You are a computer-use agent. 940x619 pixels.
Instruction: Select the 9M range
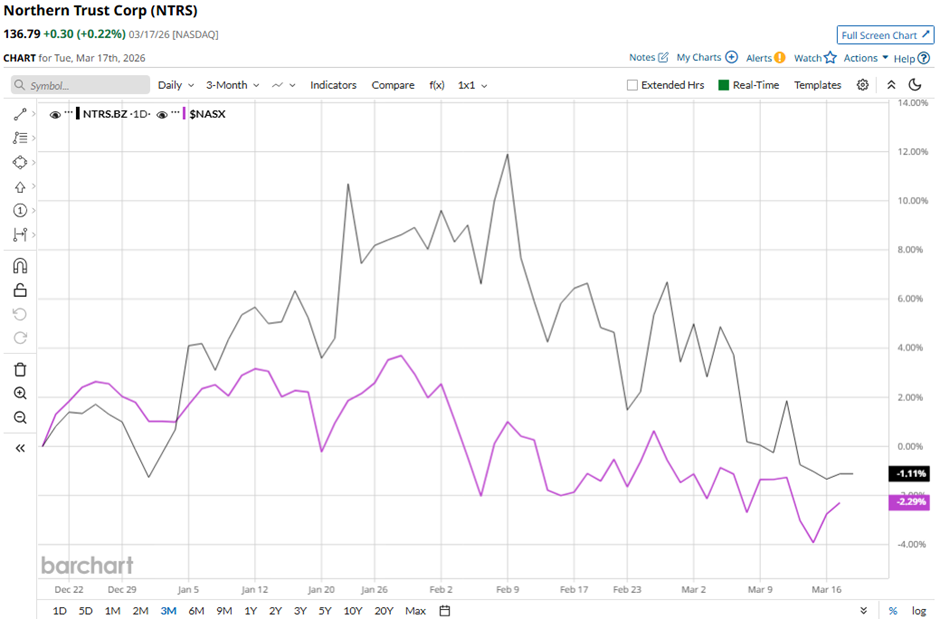224,611
